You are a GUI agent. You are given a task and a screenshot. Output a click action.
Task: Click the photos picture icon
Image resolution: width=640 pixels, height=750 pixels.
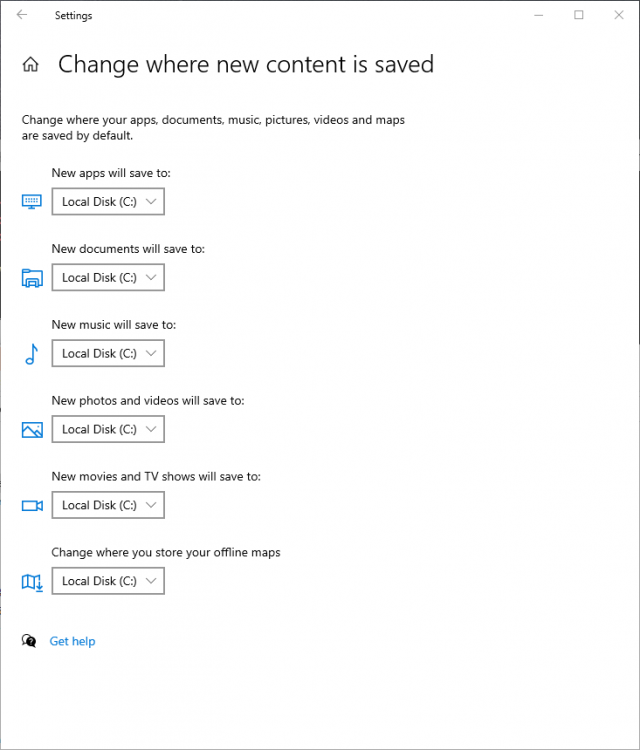(x=32, y=430)
